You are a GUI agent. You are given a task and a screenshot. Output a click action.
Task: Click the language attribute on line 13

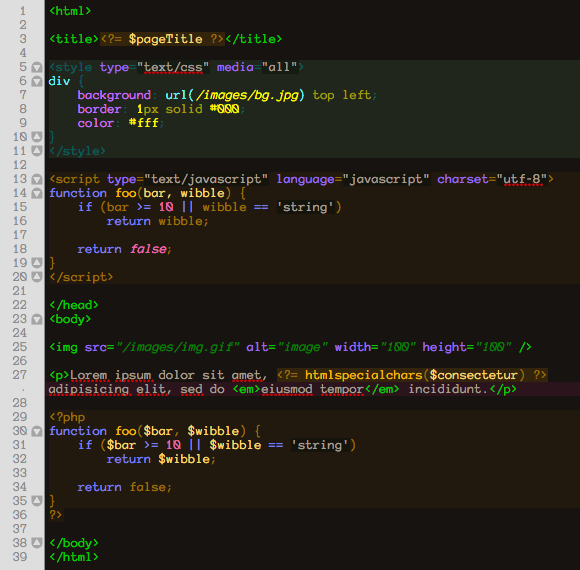coord(305,180)
